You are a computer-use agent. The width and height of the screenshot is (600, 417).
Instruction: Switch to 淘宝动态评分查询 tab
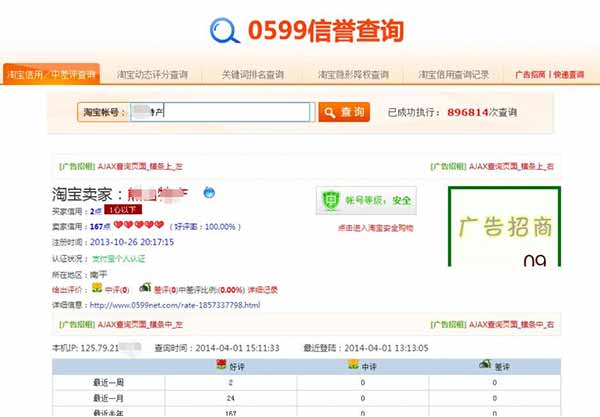pos(152,75)
